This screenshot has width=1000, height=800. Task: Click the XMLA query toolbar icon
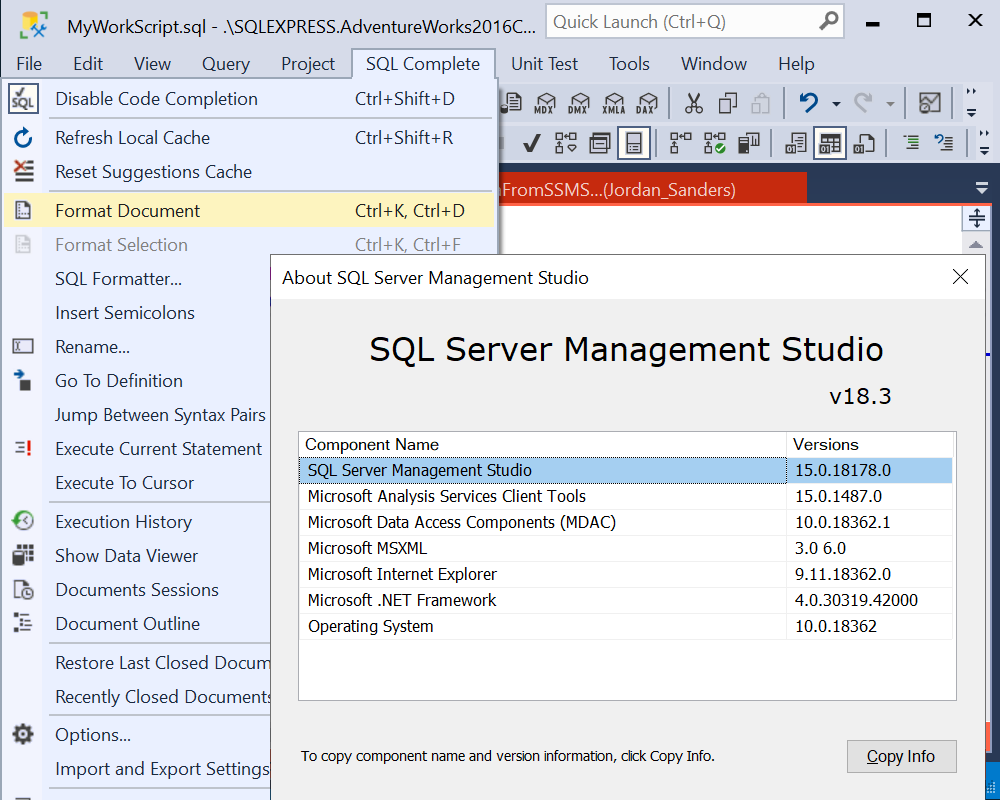[613, 103]
